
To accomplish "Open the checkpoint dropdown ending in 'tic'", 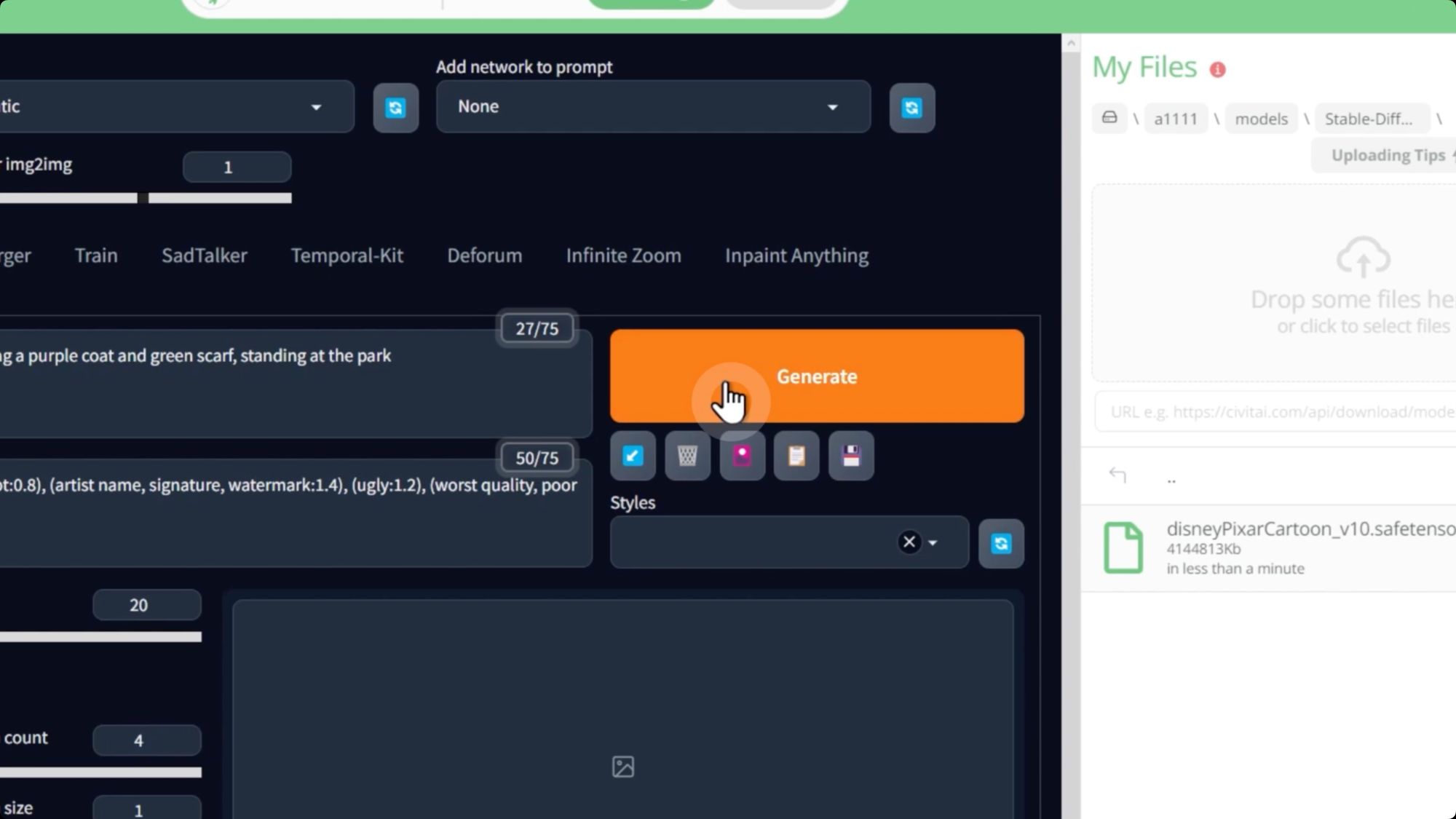I will [x=175, y=107].
